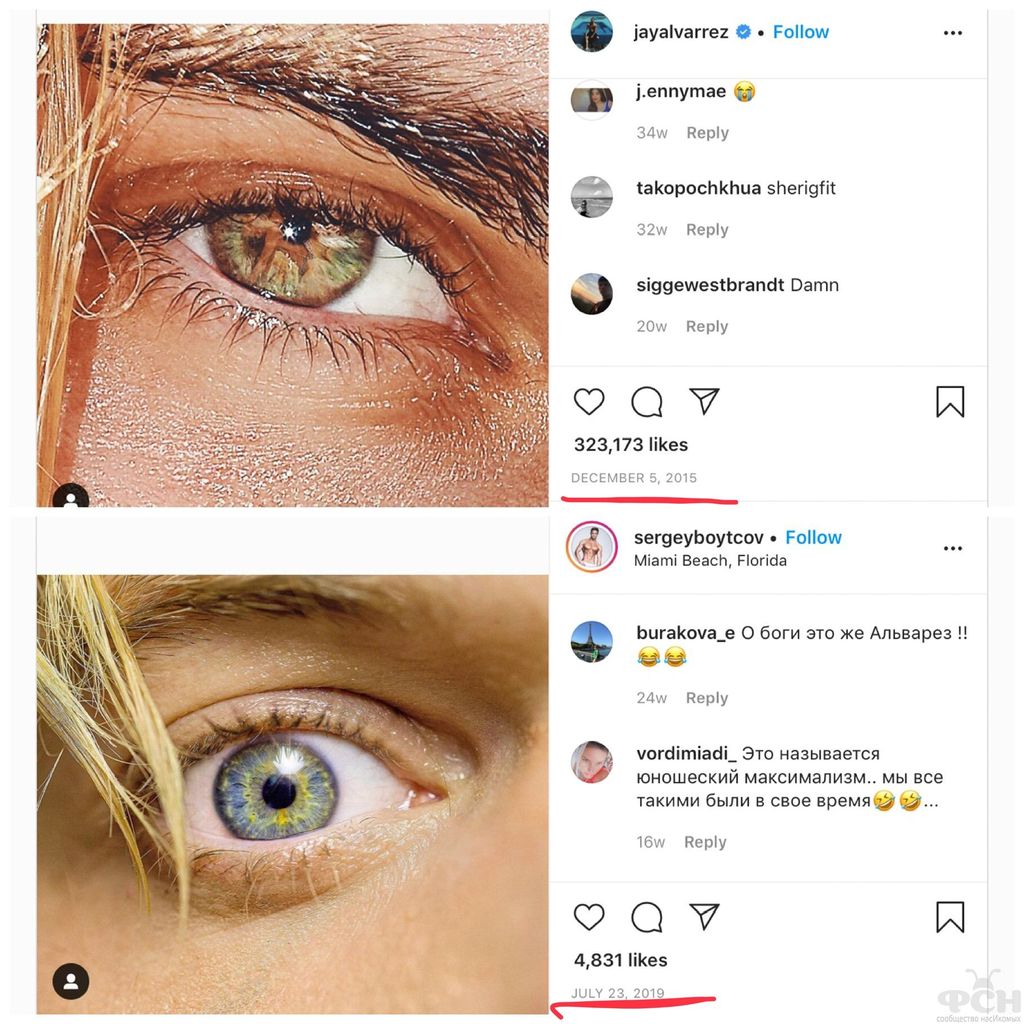Like the sergeyboytcov post with heart icon
The height and width of the screenshot is (1024, 1024).
[x=589, y=917]
